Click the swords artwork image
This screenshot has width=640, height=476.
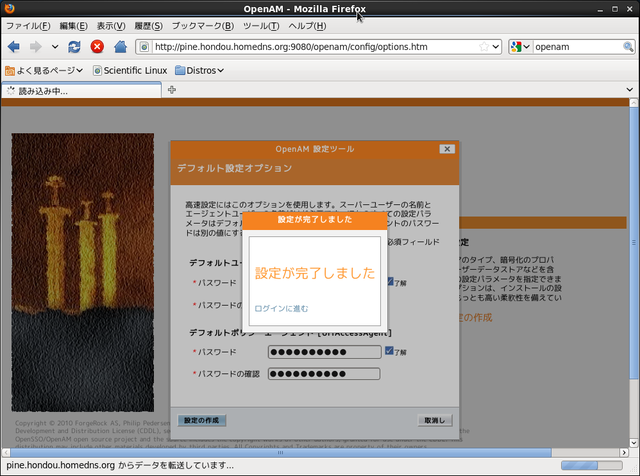tap(83, 272)
